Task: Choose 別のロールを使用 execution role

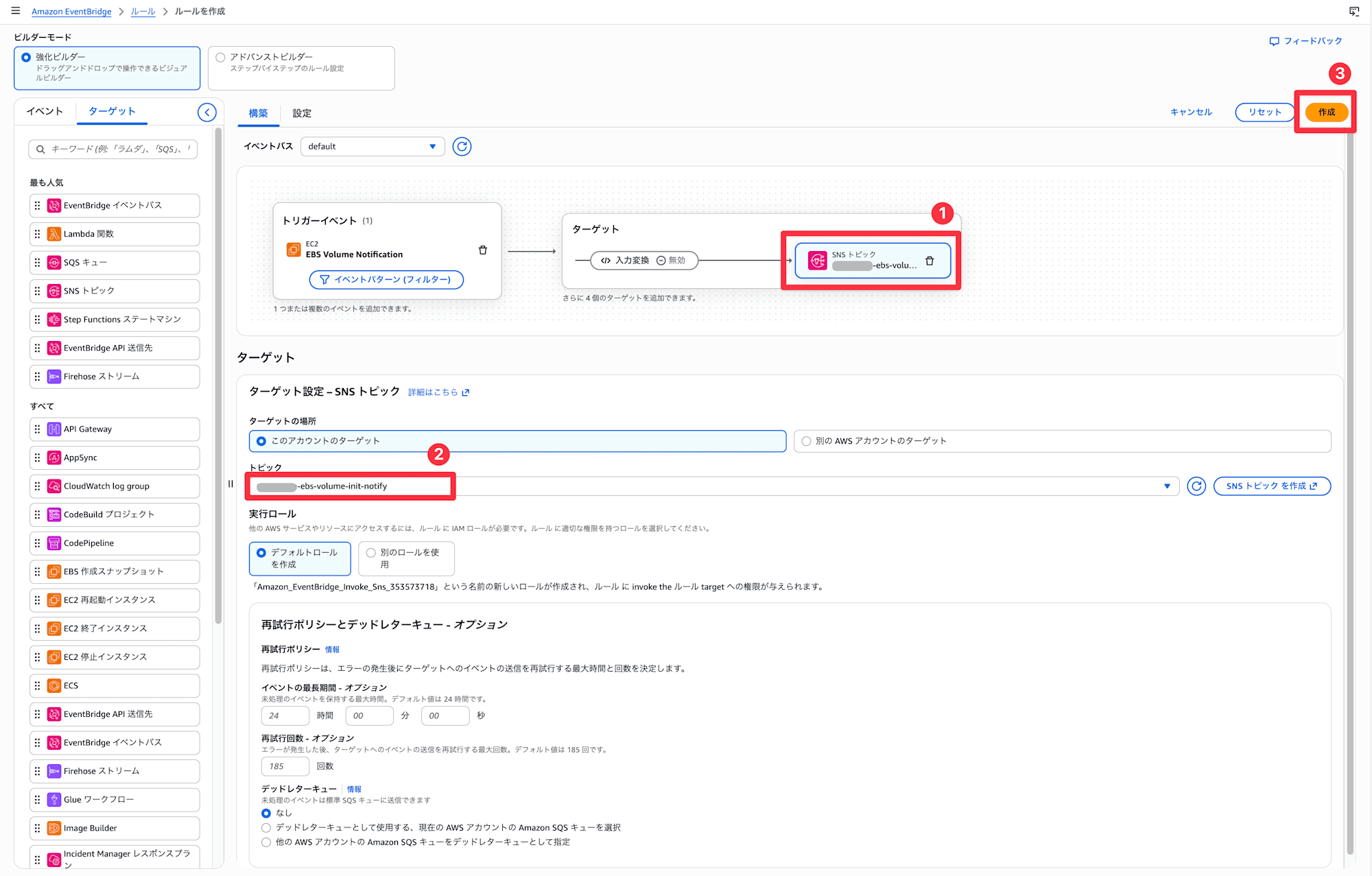Action: 406,558
